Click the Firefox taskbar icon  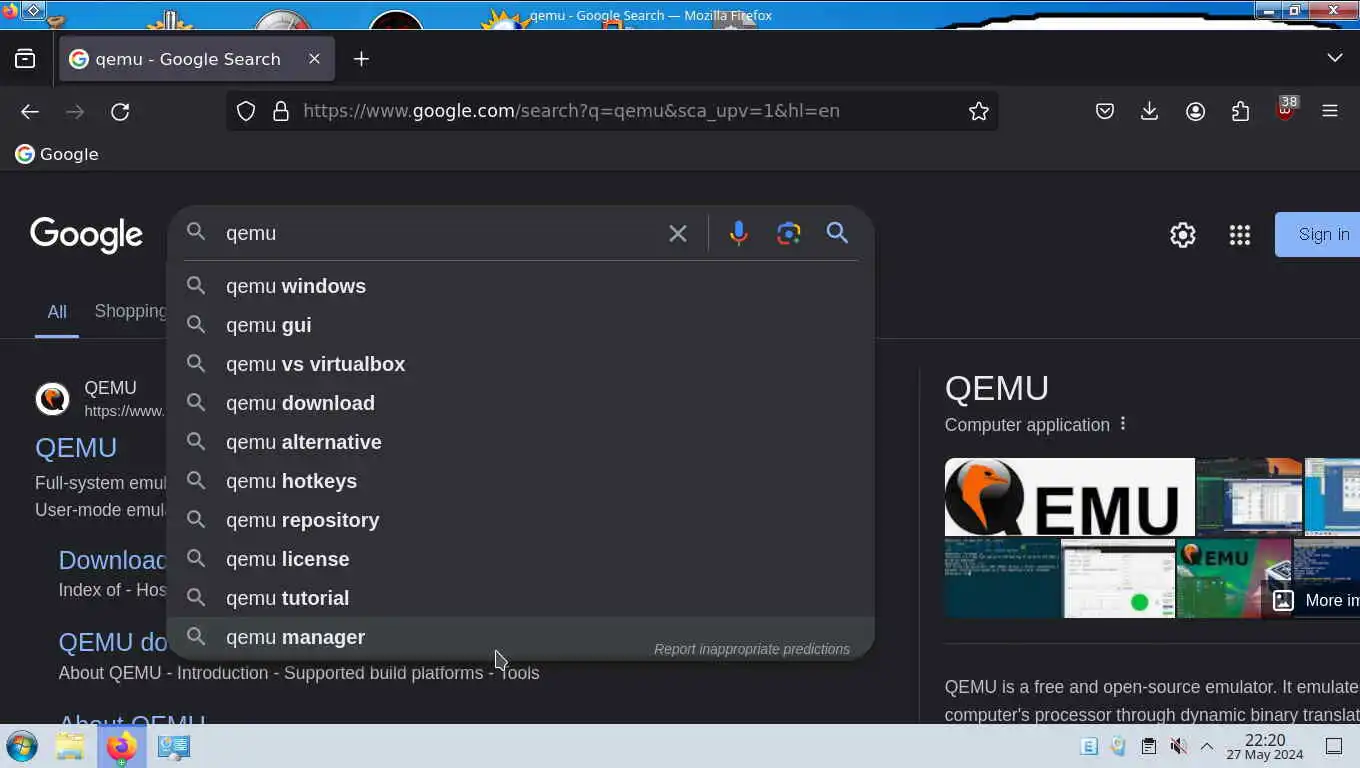122,746
